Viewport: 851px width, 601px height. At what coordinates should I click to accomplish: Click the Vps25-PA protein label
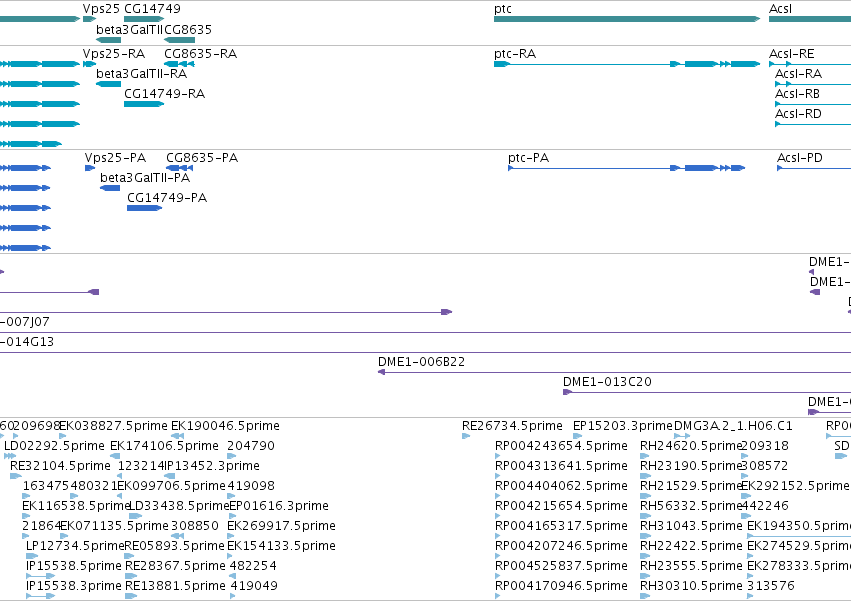(x=115, y=158)
